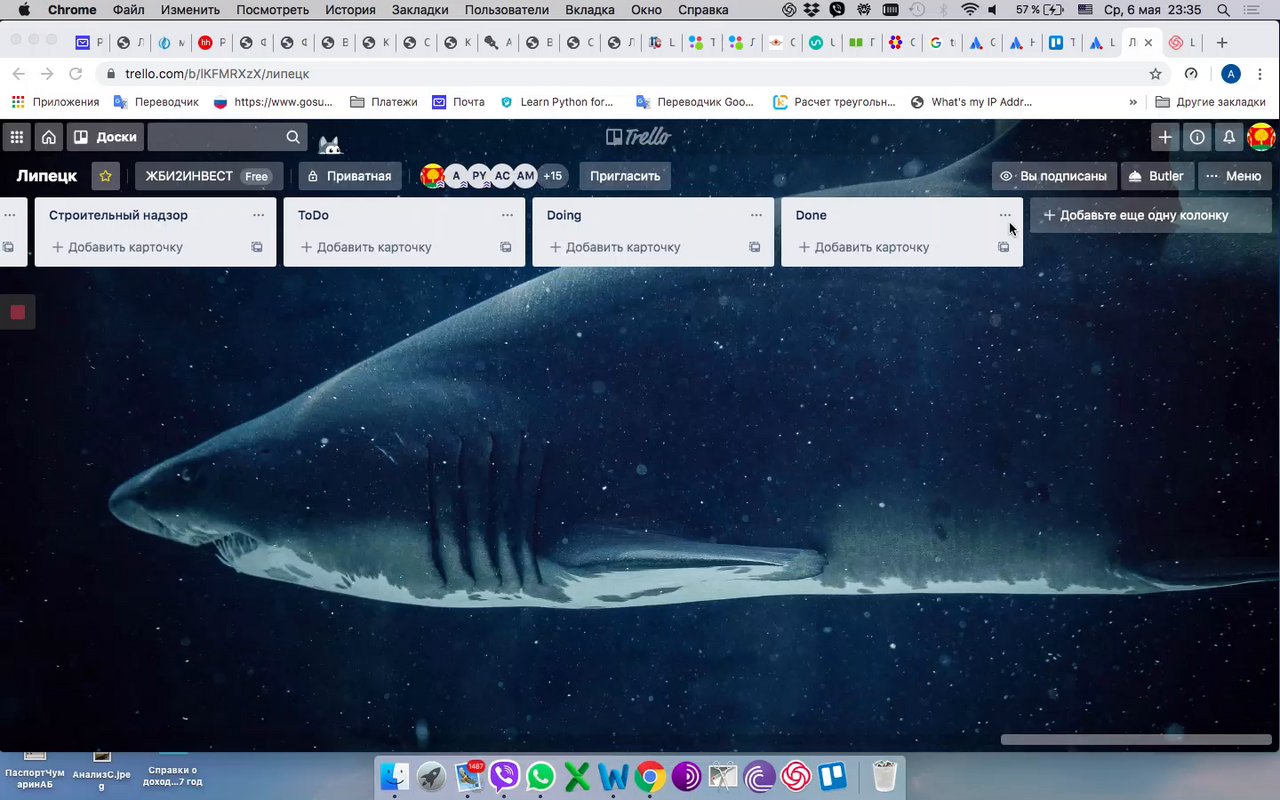Create card from template in Строительный надзор
The width and height of the screenshot is (1280, 800).
click(257, 247)
